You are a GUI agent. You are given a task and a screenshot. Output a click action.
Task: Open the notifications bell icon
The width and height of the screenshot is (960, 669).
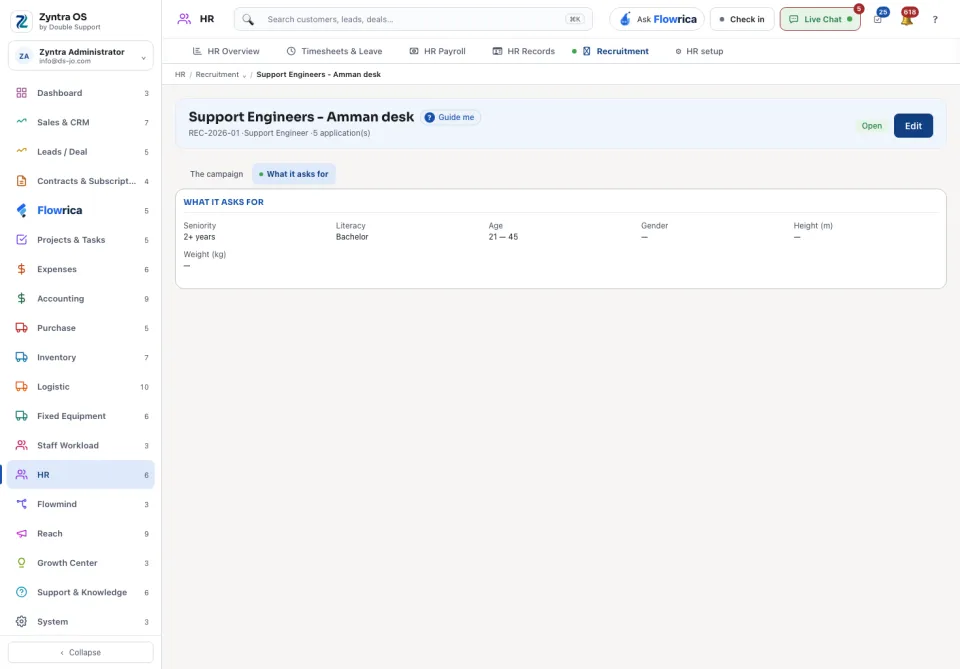point(907,19)
